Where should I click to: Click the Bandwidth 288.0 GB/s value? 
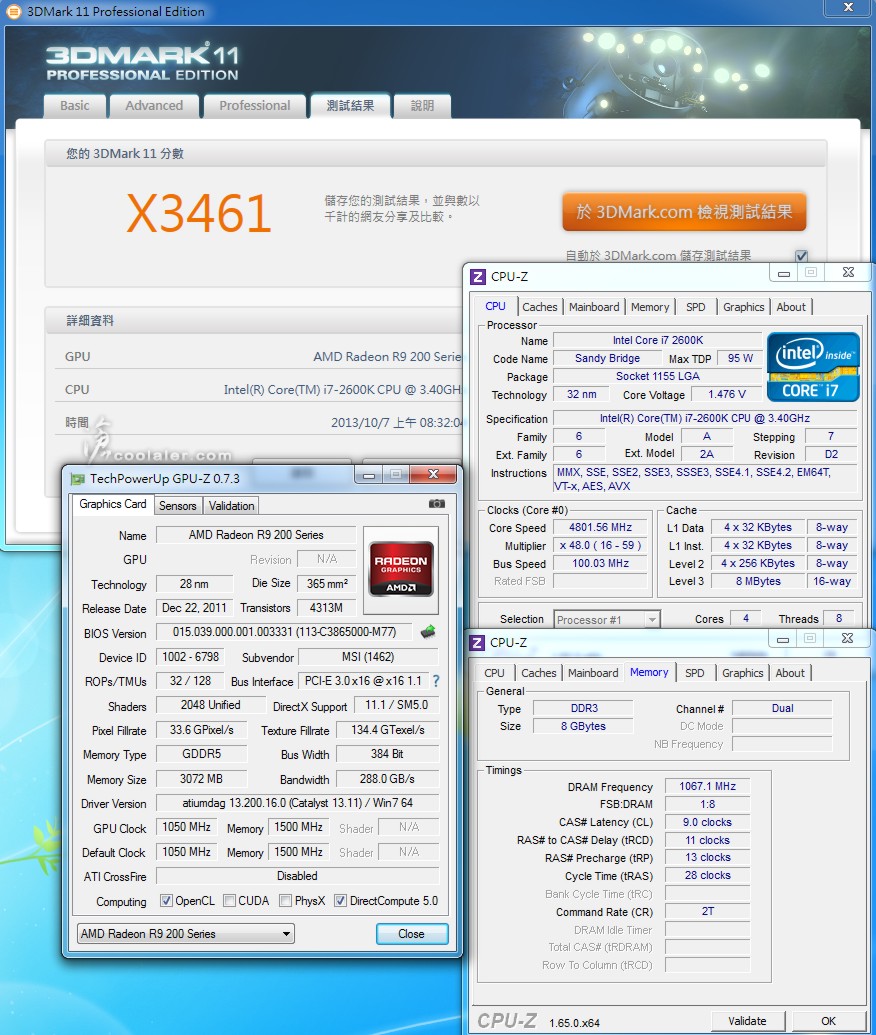[x=387, y=779]
